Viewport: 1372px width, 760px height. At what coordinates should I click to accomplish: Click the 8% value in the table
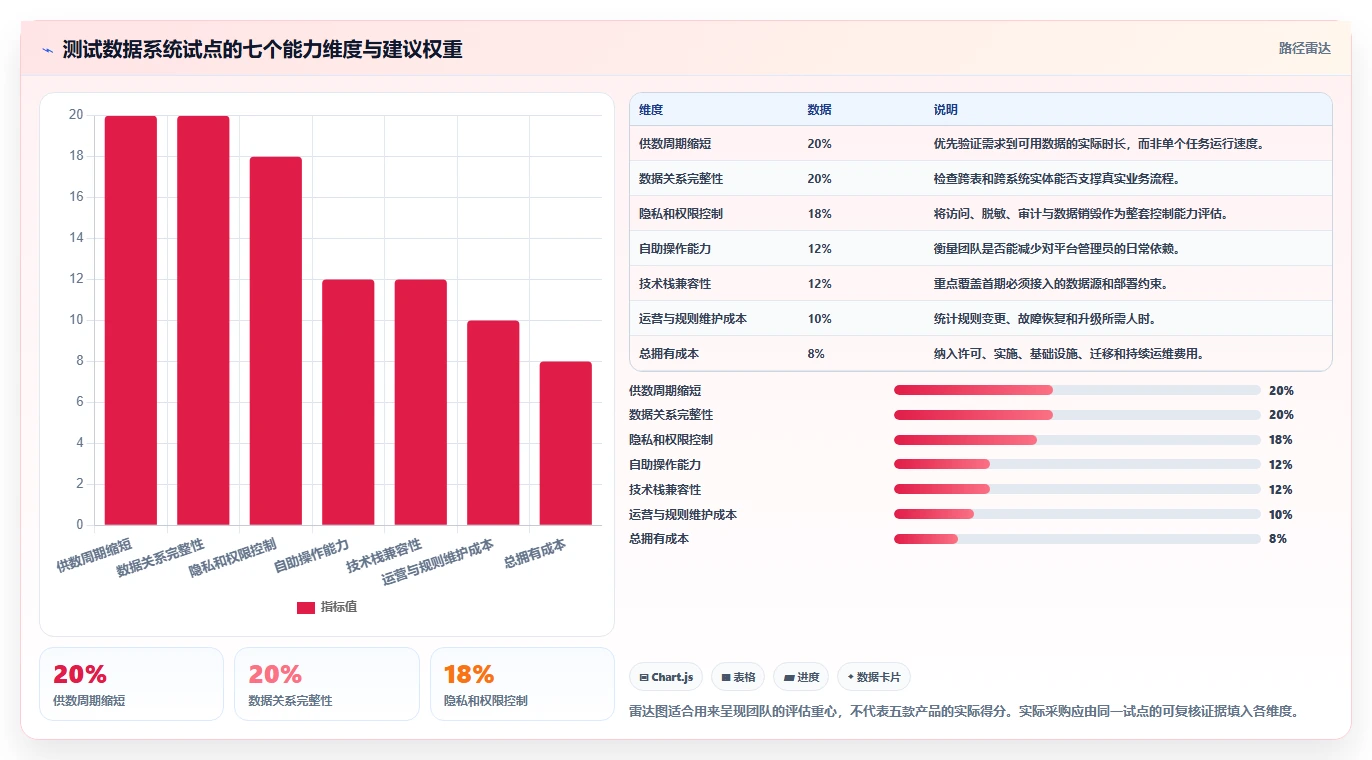click(816, 354)
